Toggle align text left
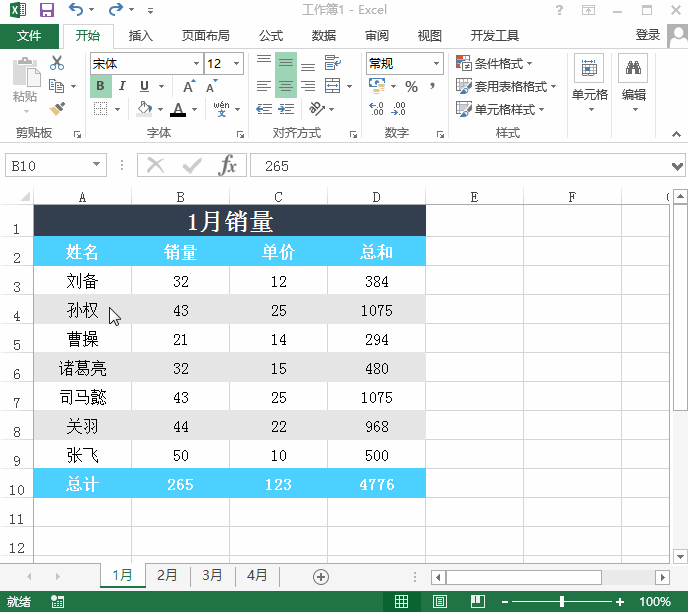Image resolution: width=688 pixels, height=612 pixels. [x=264, y=86]
